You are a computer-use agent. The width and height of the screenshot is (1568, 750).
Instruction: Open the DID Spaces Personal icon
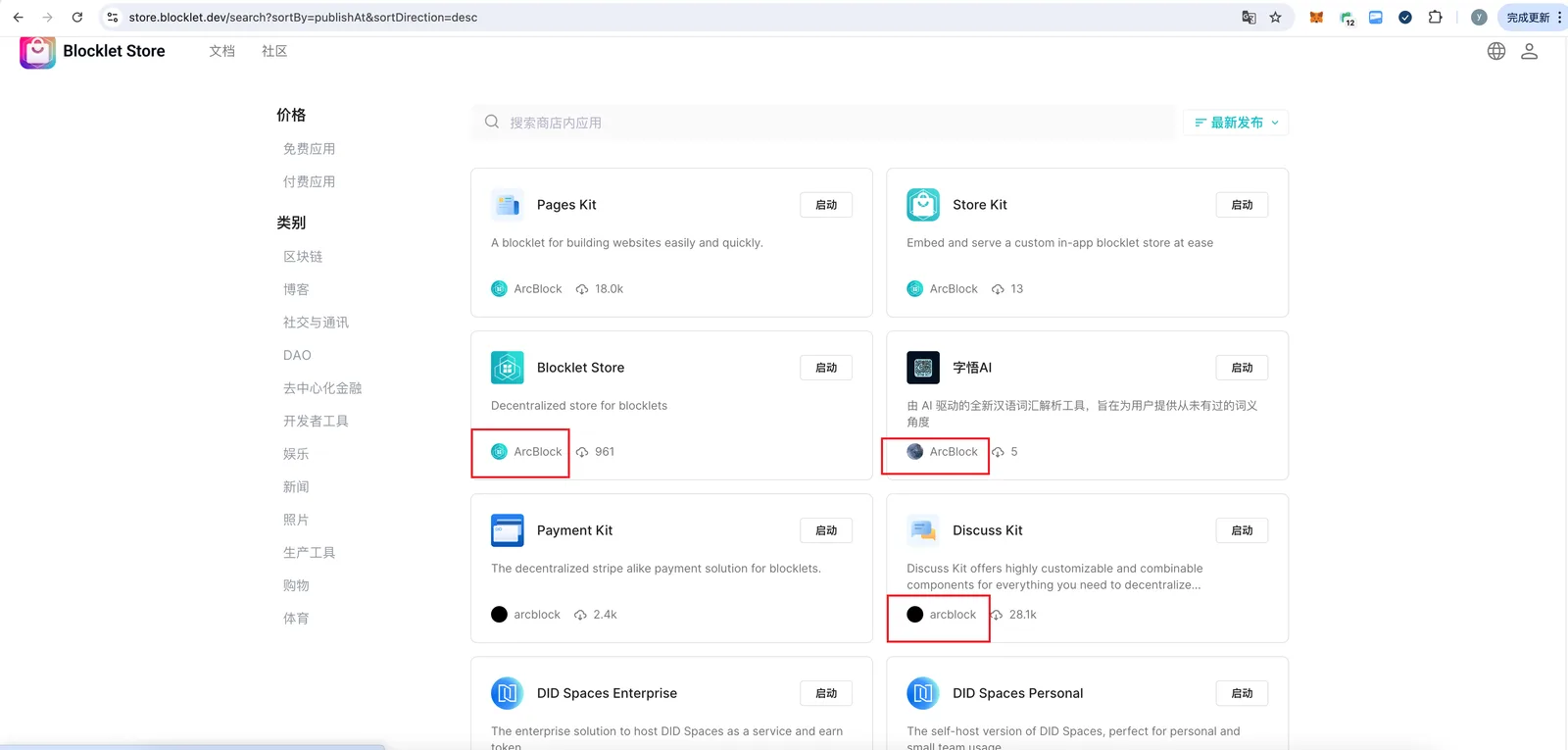923,693
